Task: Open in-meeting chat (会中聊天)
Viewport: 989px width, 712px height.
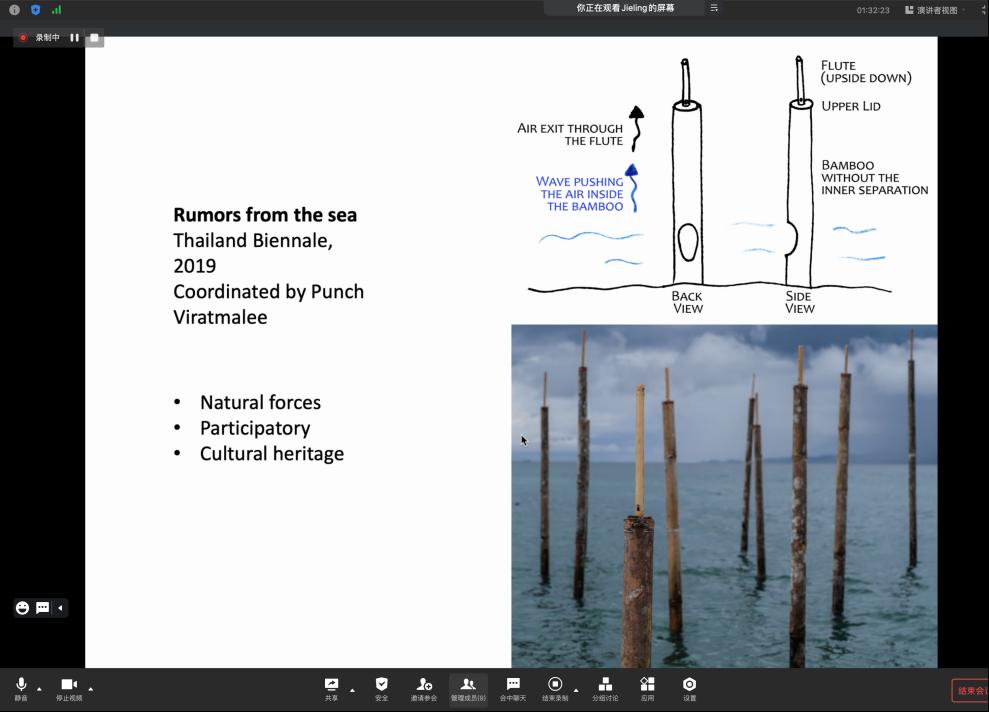Action: click(x=513, y=686)
